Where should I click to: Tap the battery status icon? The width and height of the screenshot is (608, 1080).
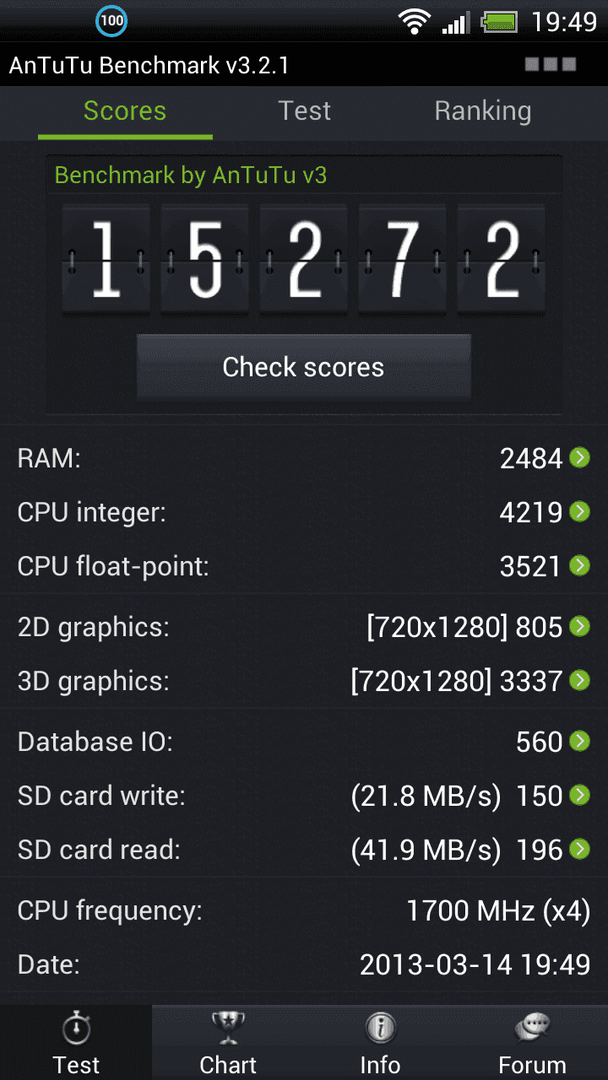coord(500,22)
